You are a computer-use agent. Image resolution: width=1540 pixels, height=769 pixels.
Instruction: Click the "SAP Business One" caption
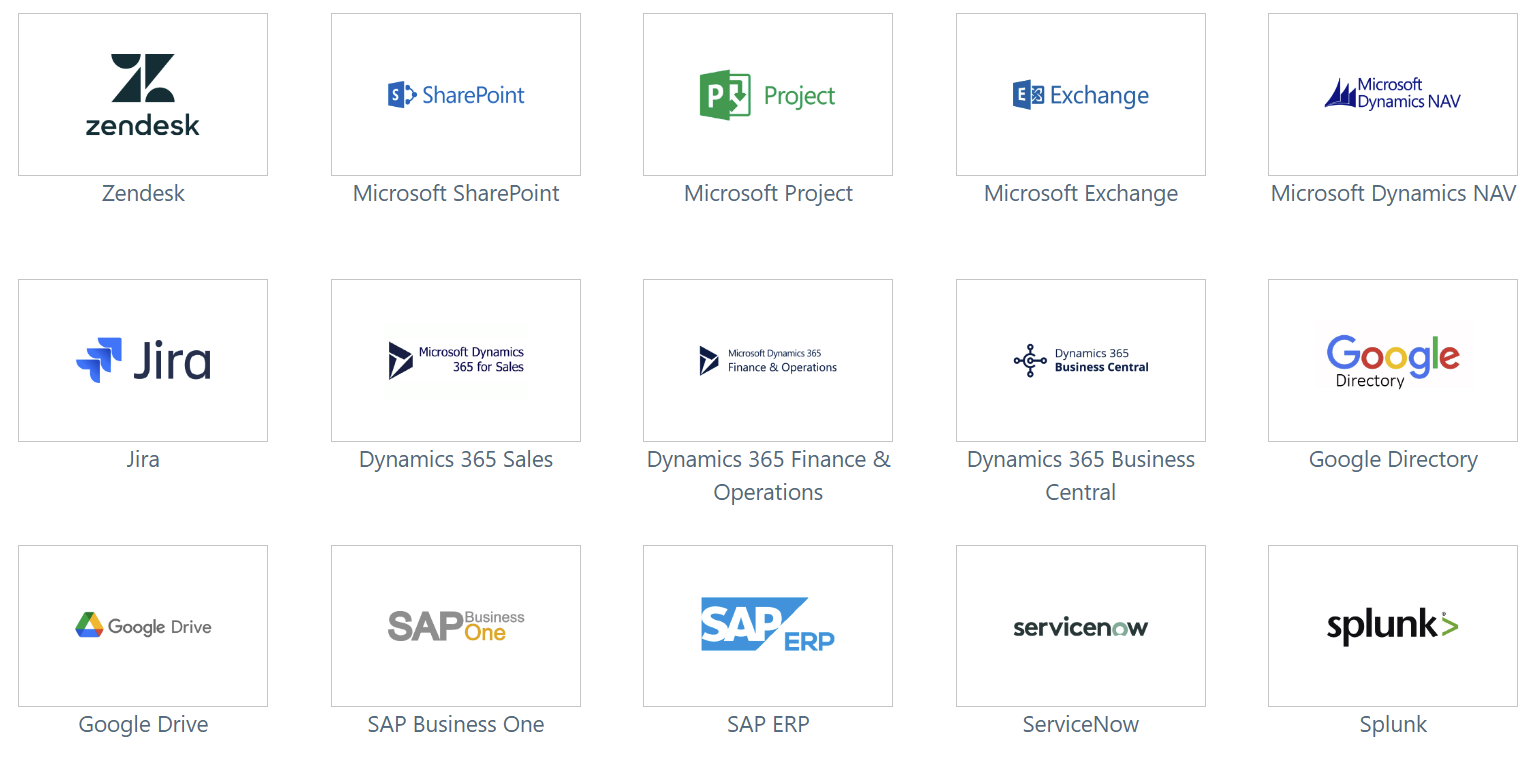tap(456, 725)
